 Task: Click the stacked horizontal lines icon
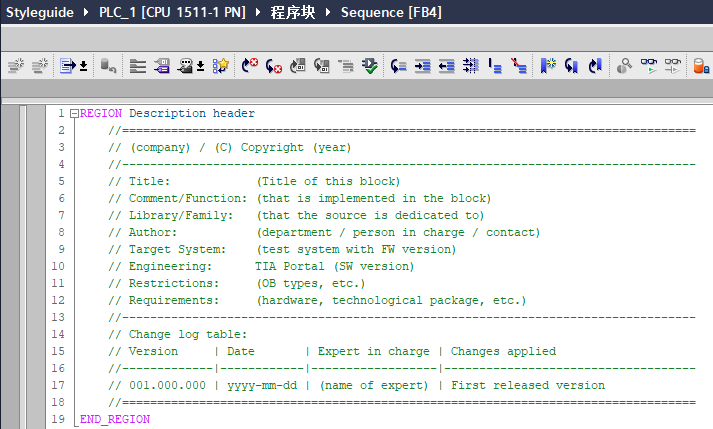[138, 66]
